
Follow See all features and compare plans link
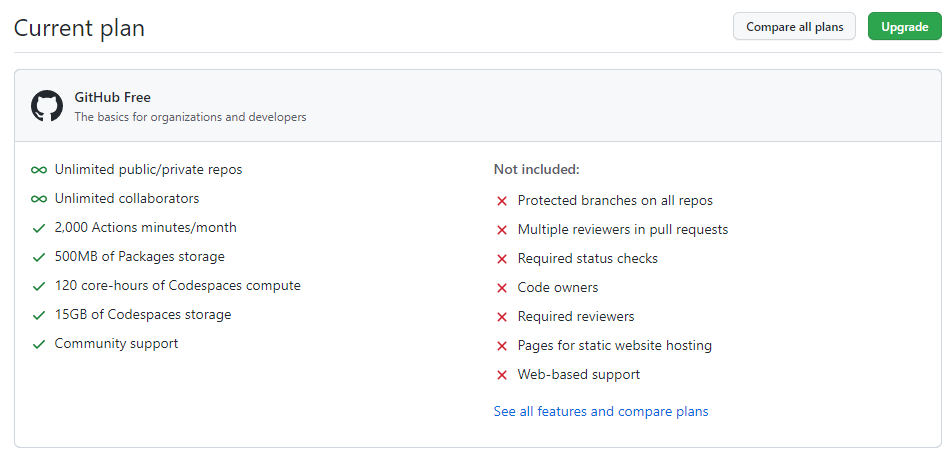[601, 411]
